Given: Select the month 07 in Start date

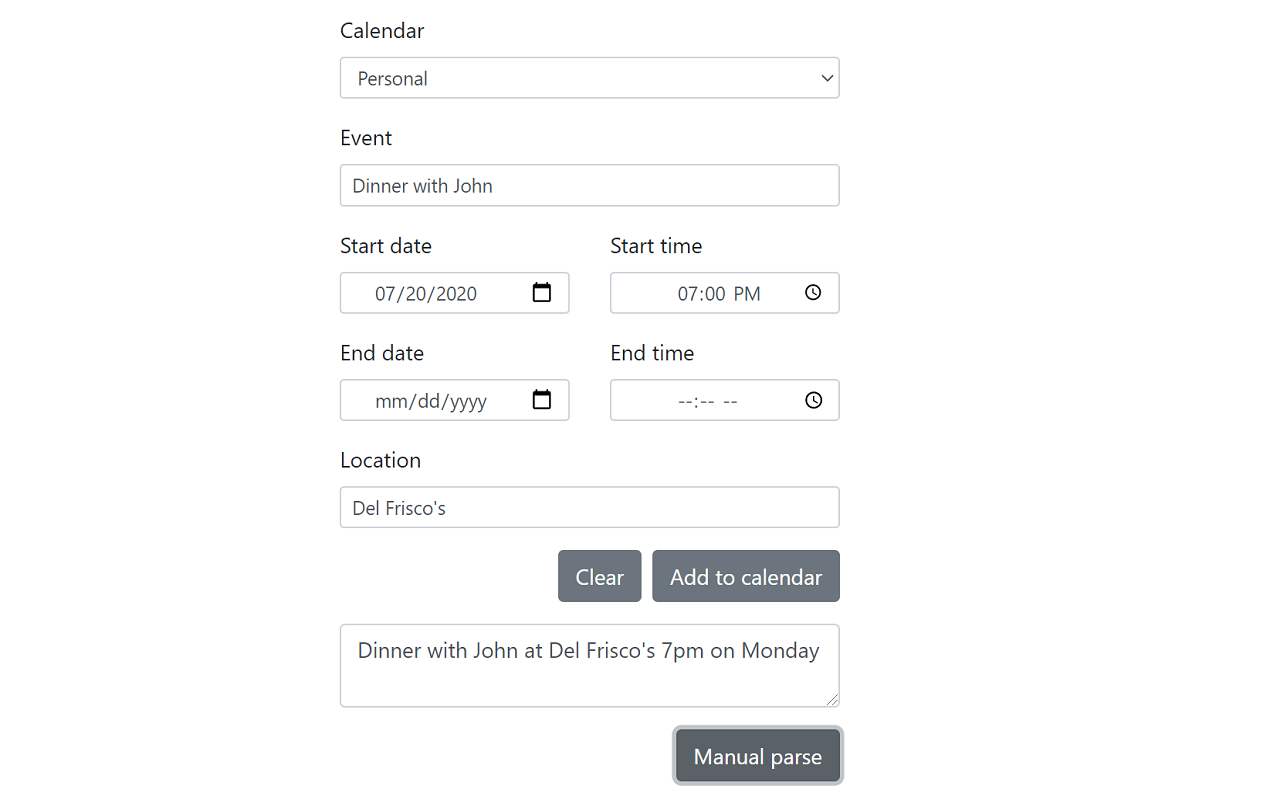Looking at the screenshot, I should pyautogui.click(x=386, y=294).
